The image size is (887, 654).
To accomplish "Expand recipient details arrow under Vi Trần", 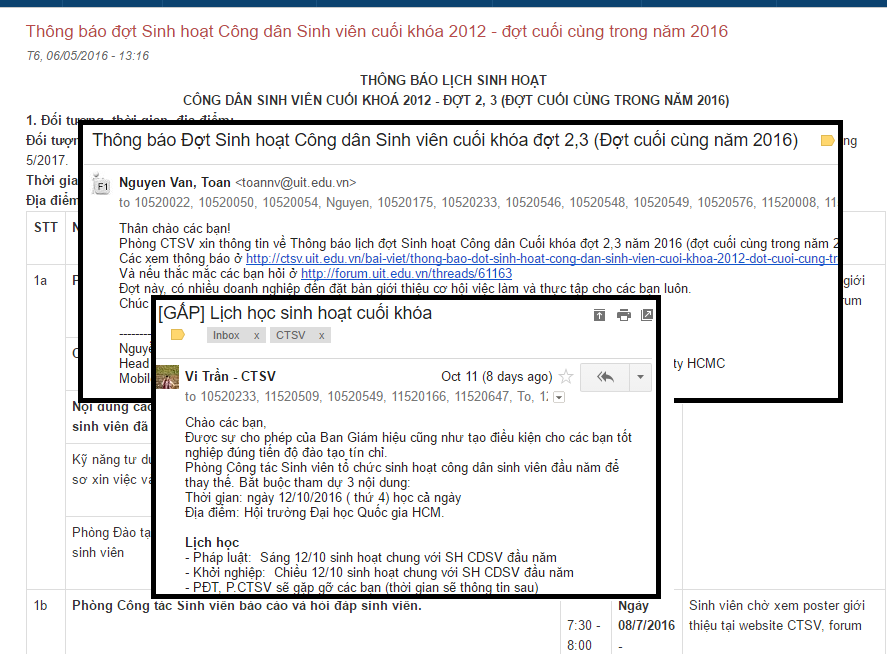I will 558,397.
